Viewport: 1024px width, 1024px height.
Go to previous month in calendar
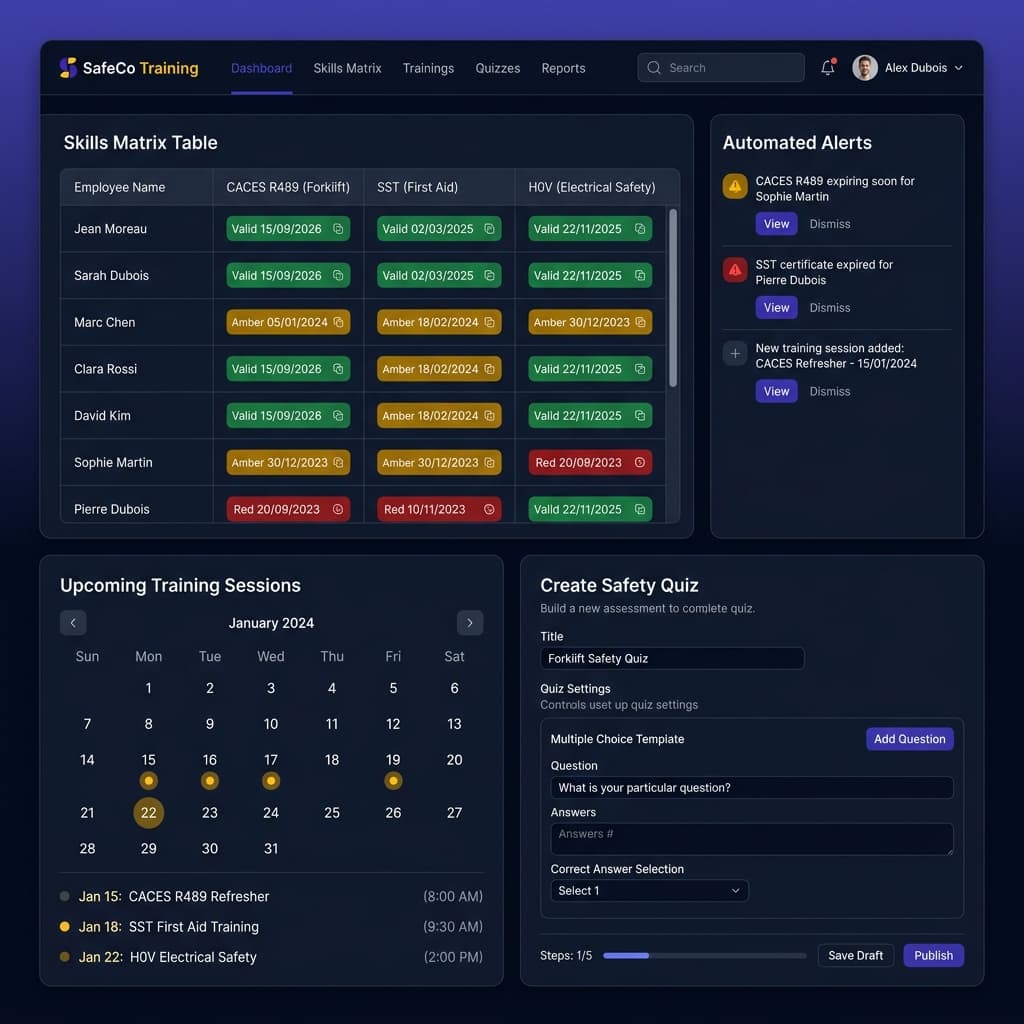point(73,623)
